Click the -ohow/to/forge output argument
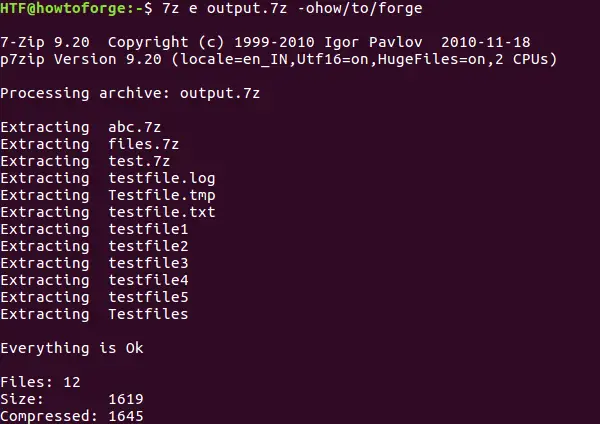Image resolution: width=600 pixels, height=424 pixels. coord(360,8)
